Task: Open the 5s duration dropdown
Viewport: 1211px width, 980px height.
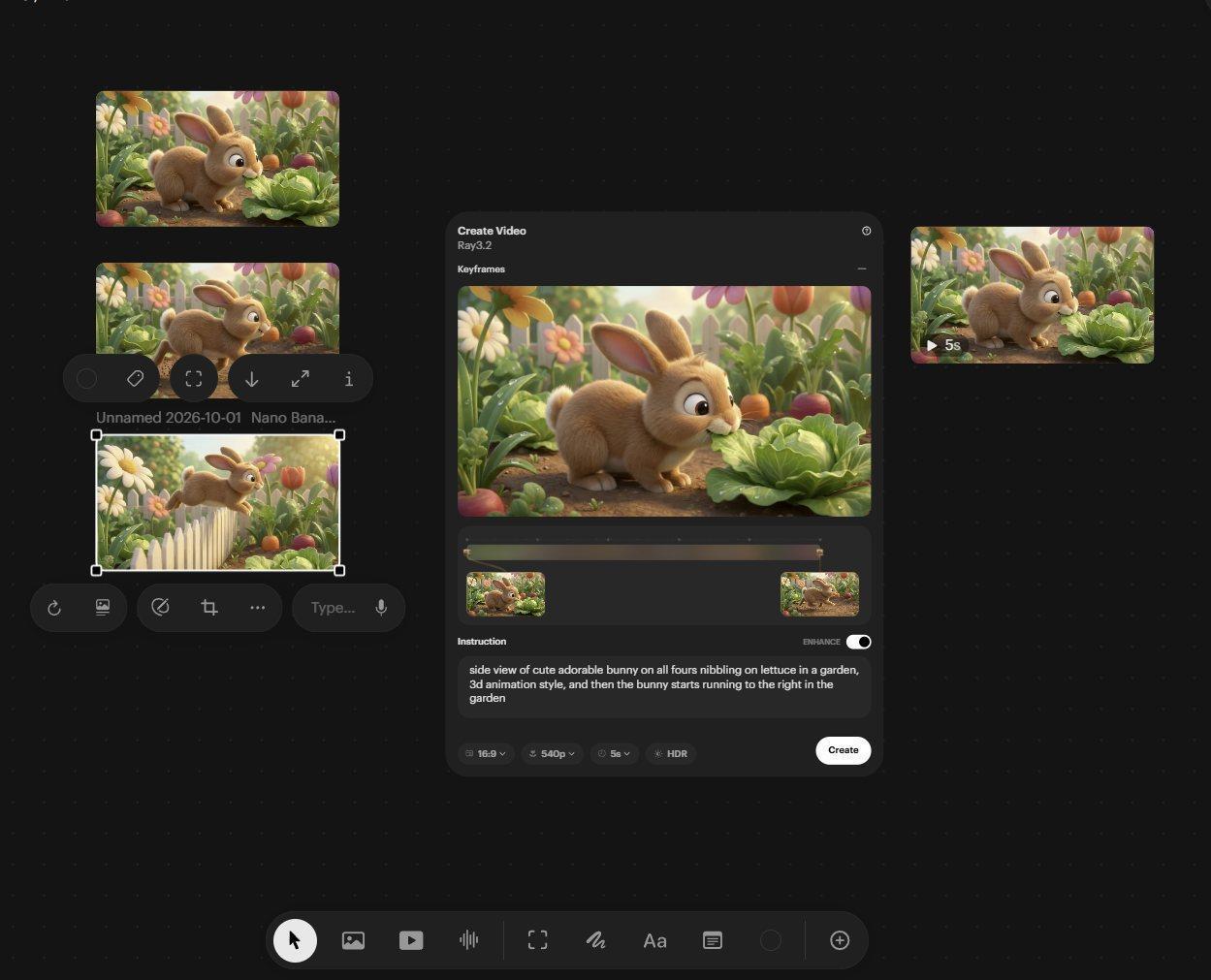Action: [x=615, y=753]
